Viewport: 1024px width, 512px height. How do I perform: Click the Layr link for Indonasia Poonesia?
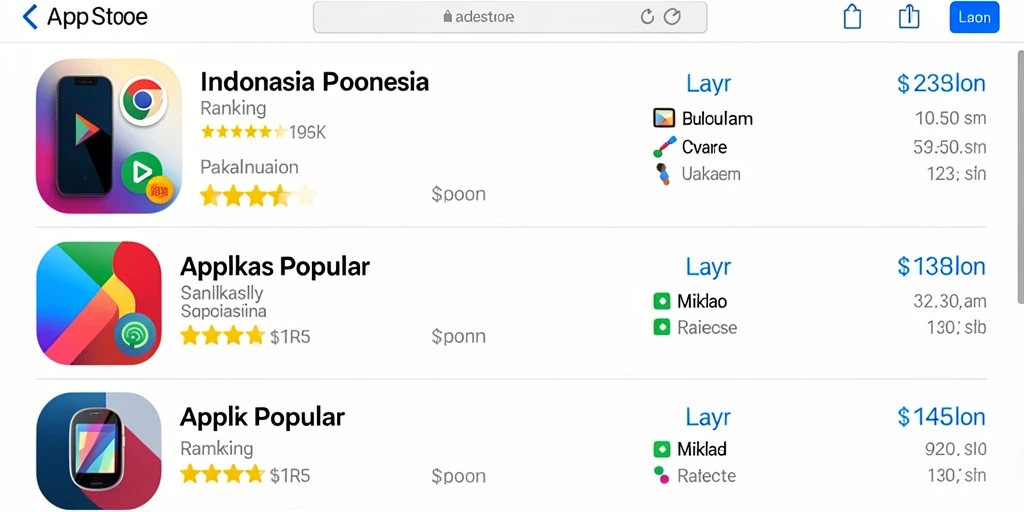pyautogui.click(x=709, y=84)
